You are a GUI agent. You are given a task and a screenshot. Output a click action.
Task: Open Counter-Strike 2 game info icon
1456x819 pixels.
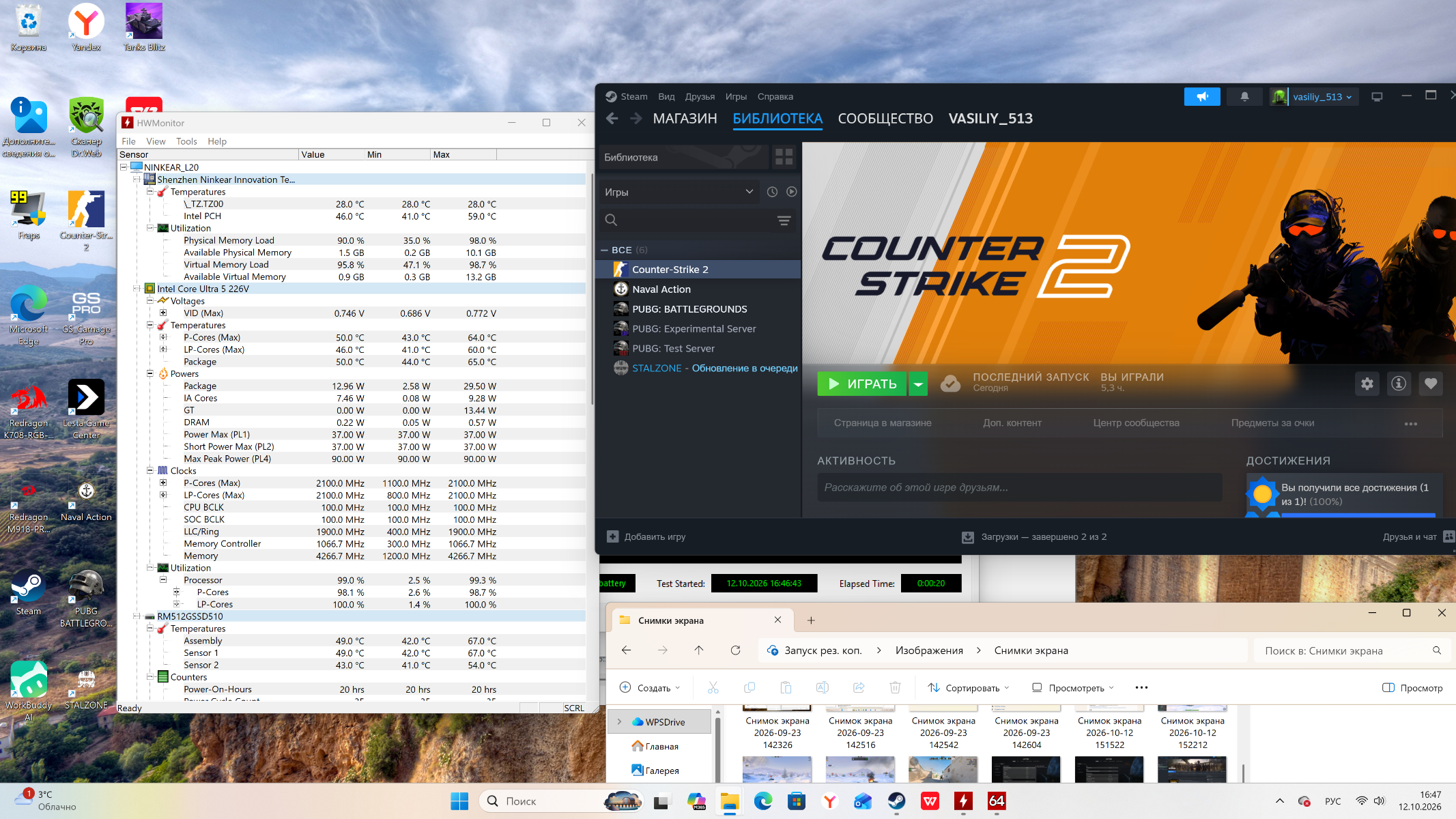(1399, 384)
